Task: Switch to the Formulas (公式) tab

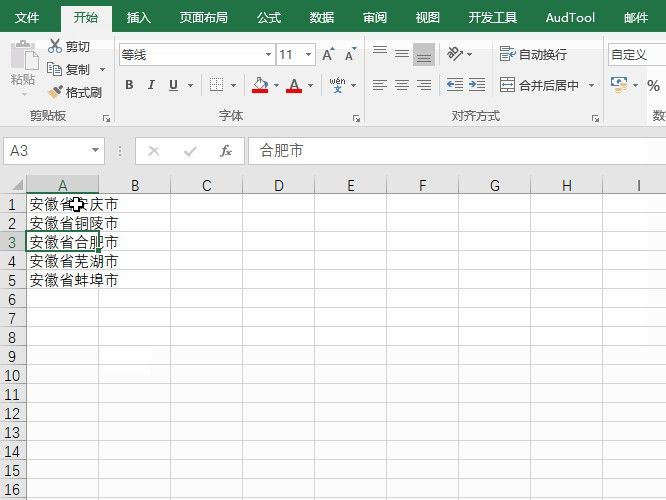Action: click(x=269, y=17)
